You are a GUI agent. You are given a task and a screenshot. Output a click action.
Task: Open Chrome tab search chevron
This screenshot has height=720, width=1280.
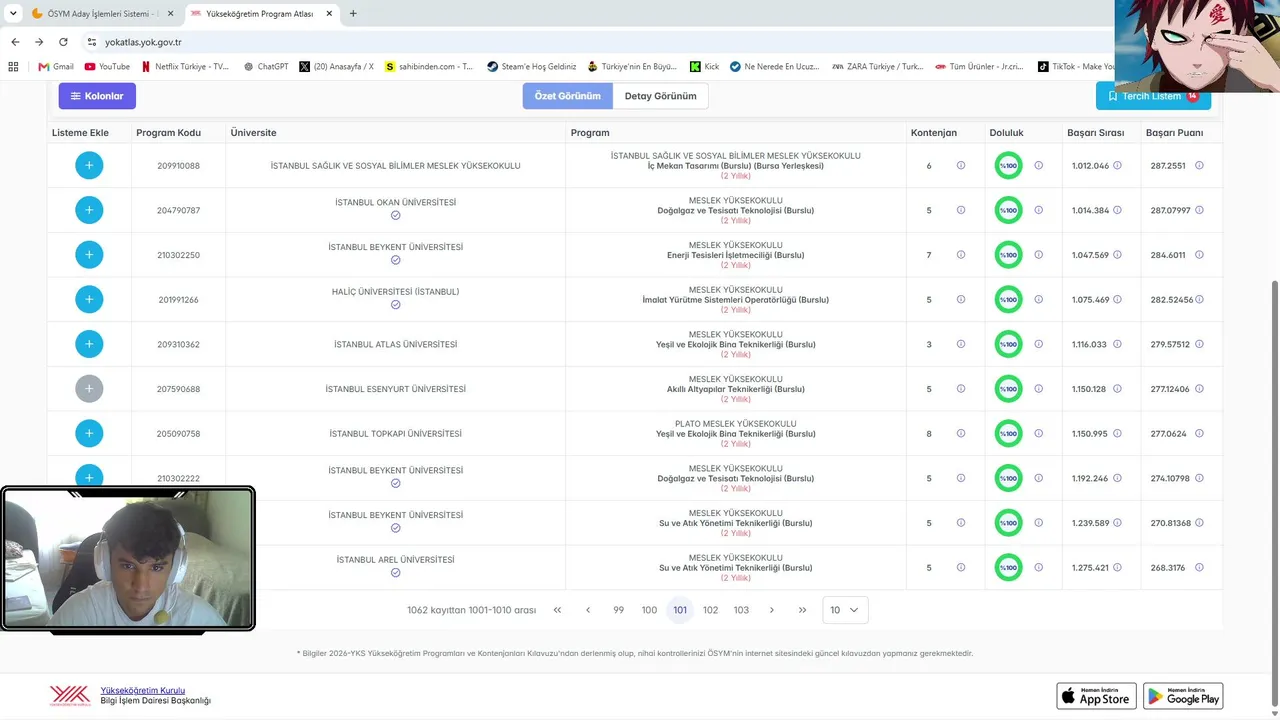[x=13, y=13]
